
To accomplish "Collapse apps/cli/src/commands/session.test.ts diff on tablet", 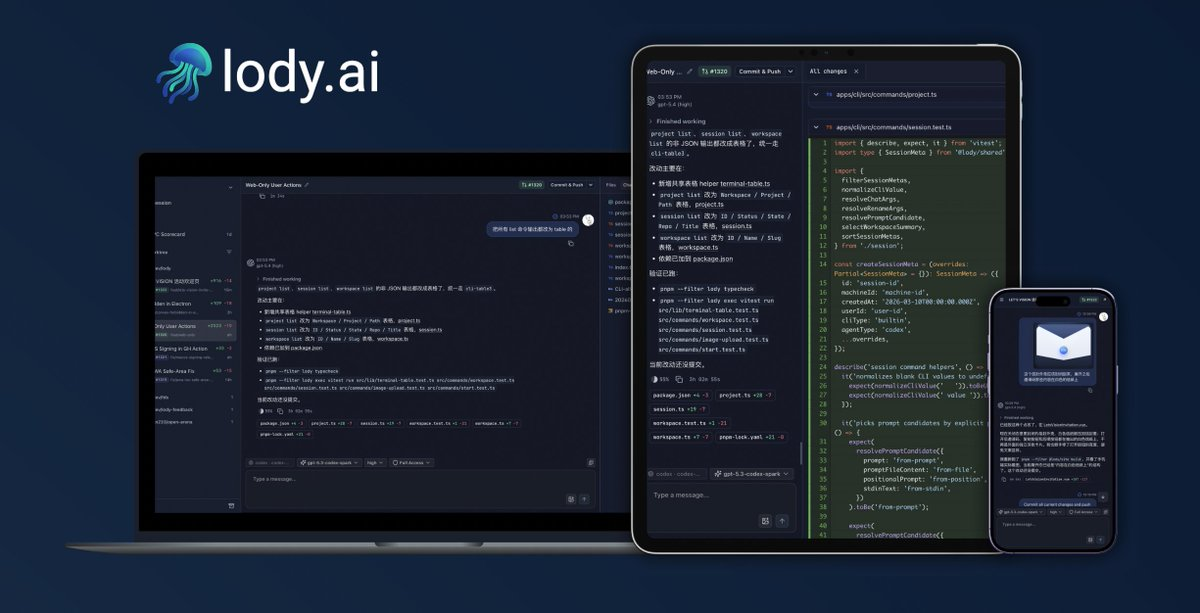I will coord(816,127).
